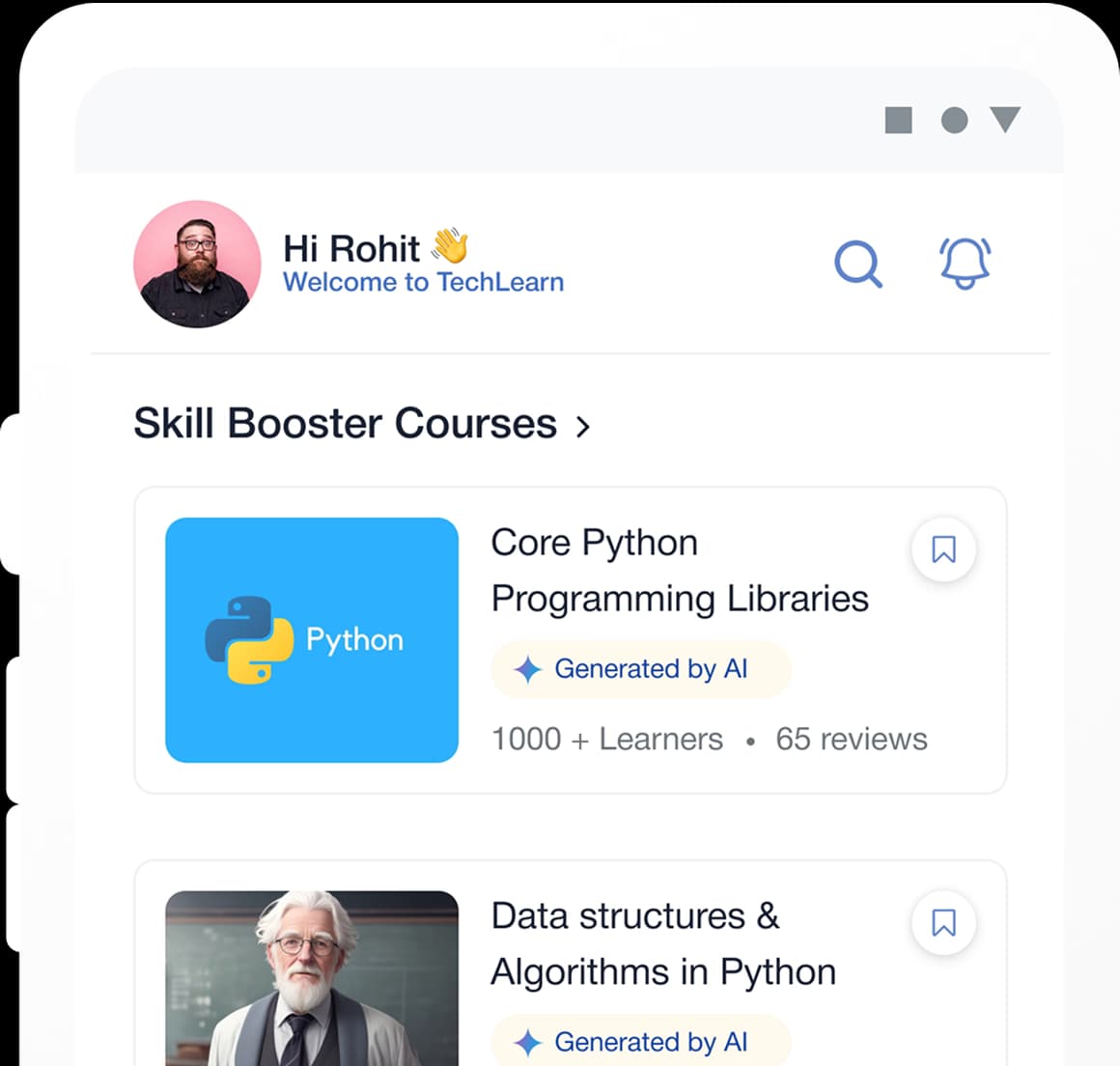Click the AI sparkle icon on Core Python badge
Viewport: 1120px width, 1066px height.
tap(526, 669)
